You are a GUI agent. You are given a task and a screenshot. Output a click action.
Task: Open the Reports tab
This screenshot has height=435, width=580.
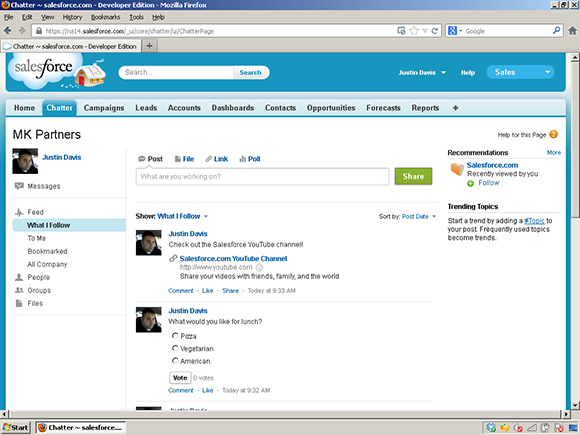click(425, 108)
